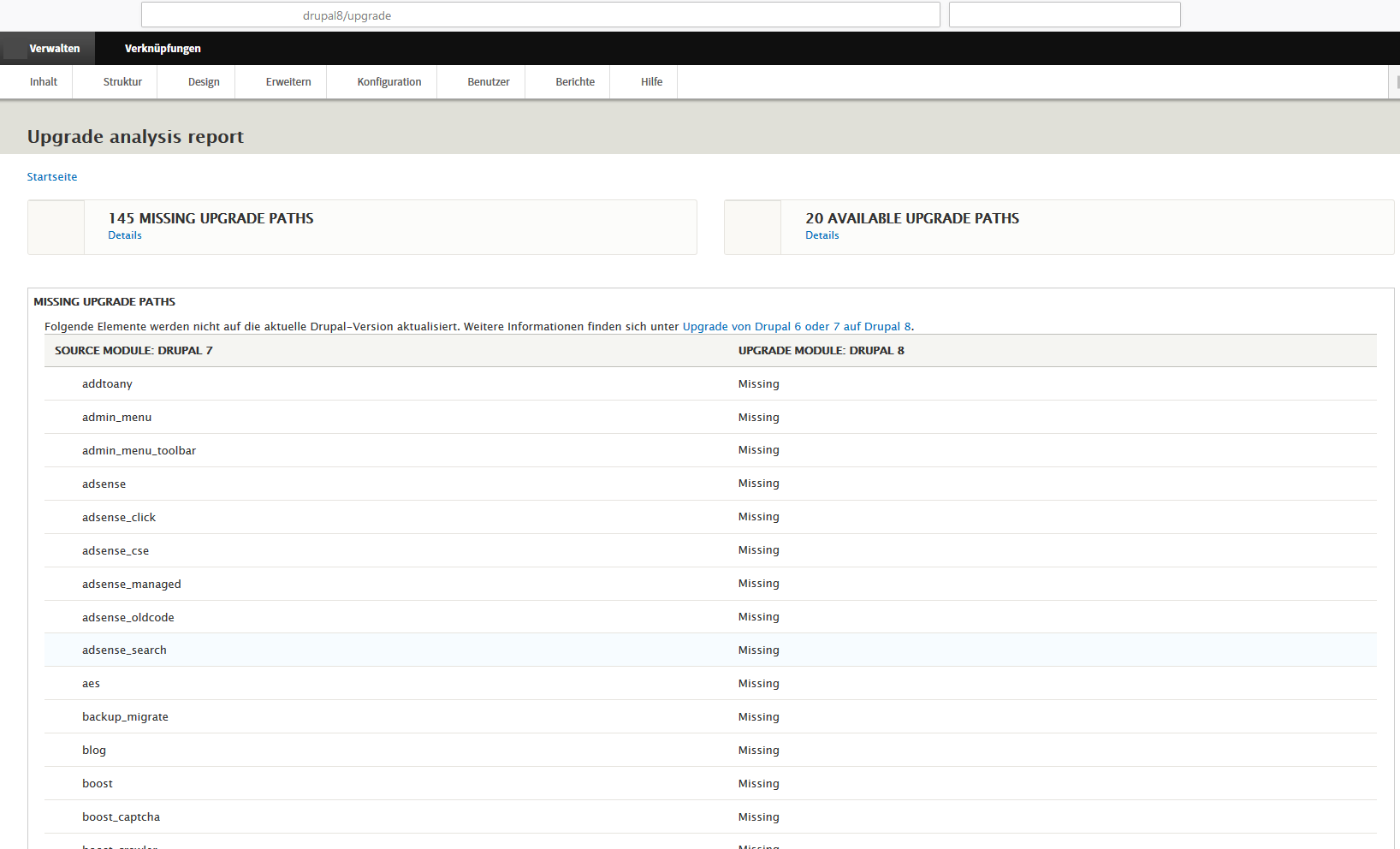Open Details under 20 Available Upgrade Paths
The height and width of the screenshot is (849, 1400).
822,235
